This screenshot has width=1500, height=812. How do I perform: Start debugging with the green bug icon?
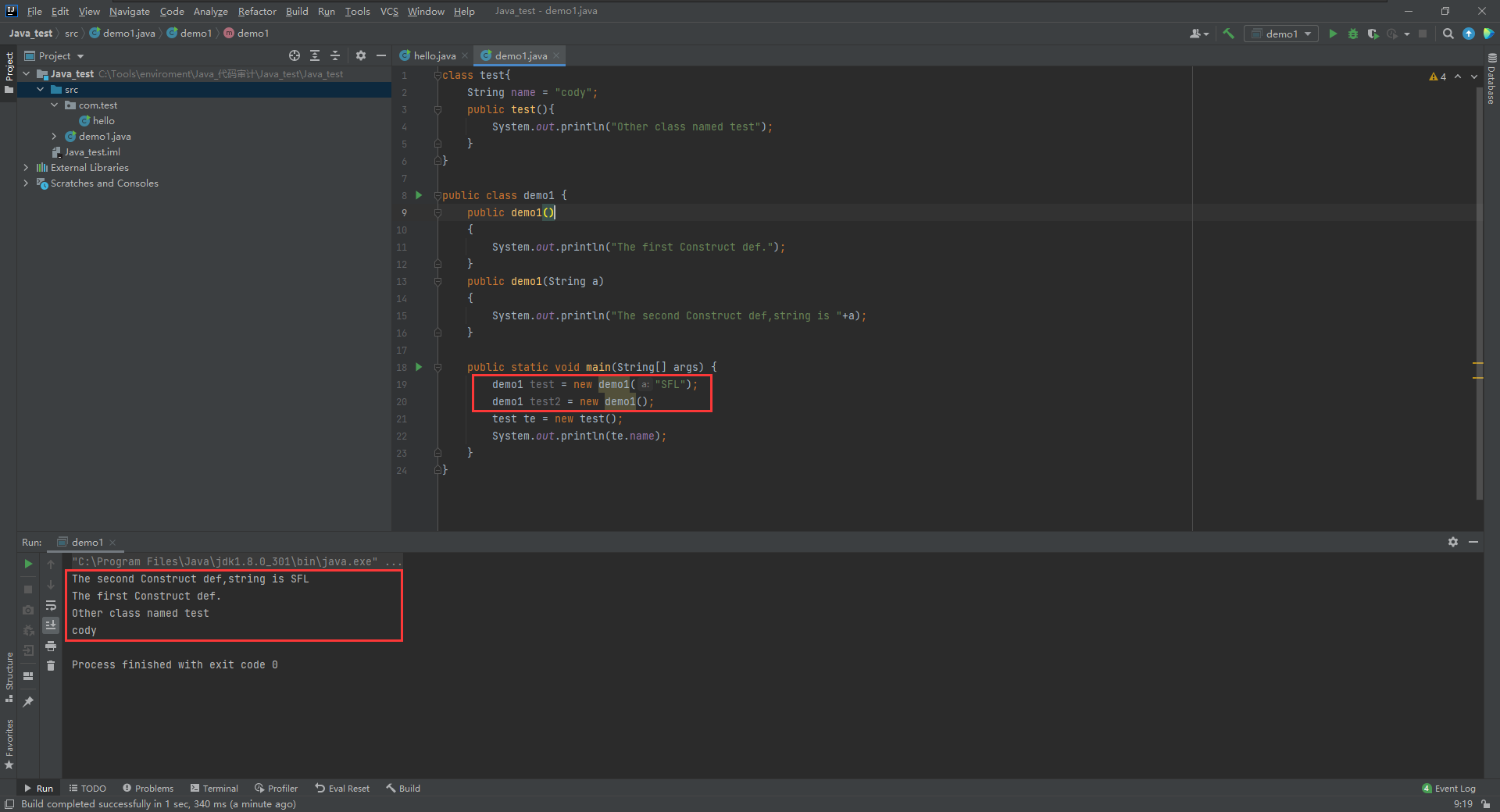coord(1353,34)
